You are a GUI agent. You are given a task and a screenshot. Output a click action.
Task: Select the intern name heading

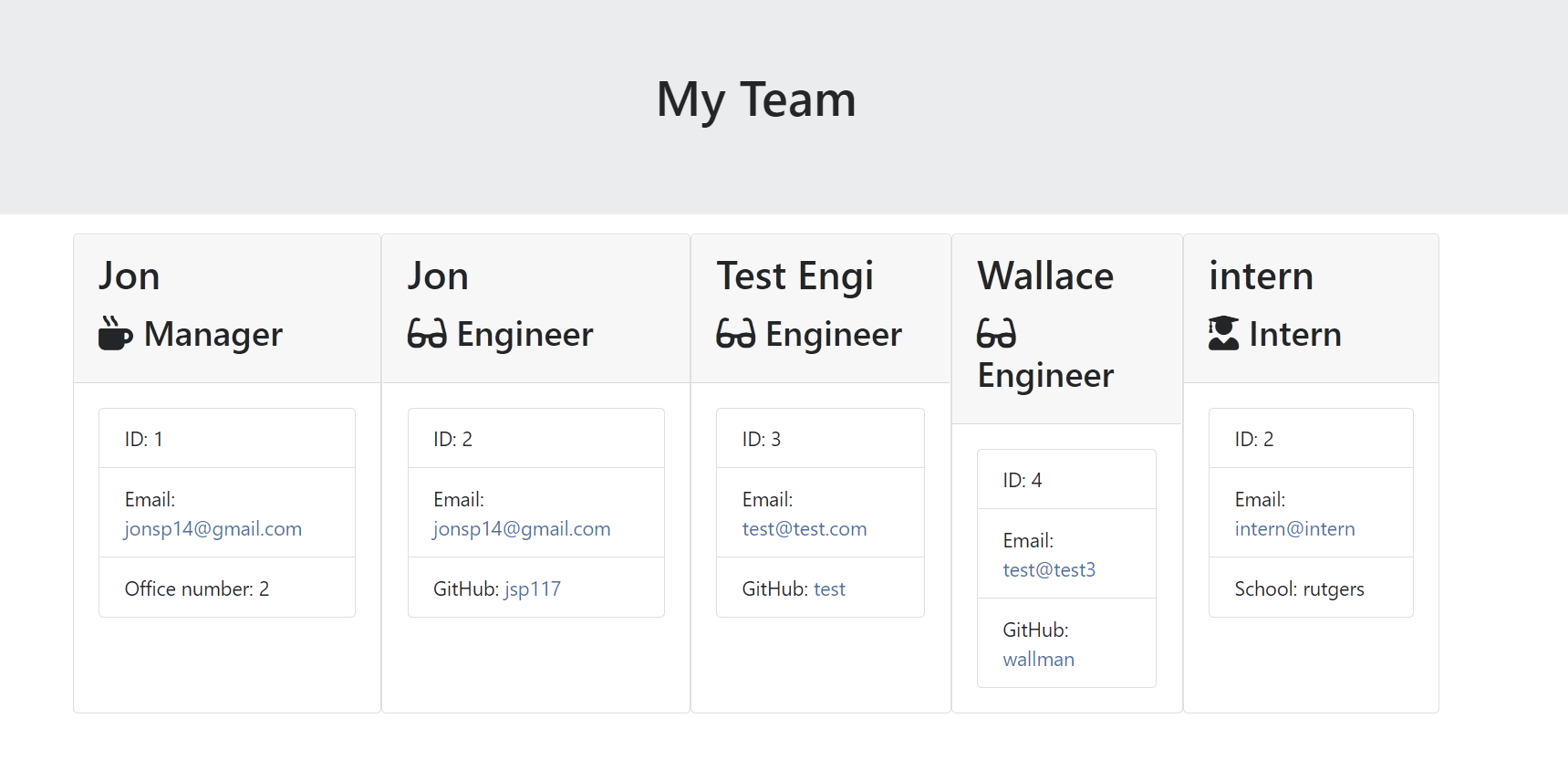point(1261,276)
